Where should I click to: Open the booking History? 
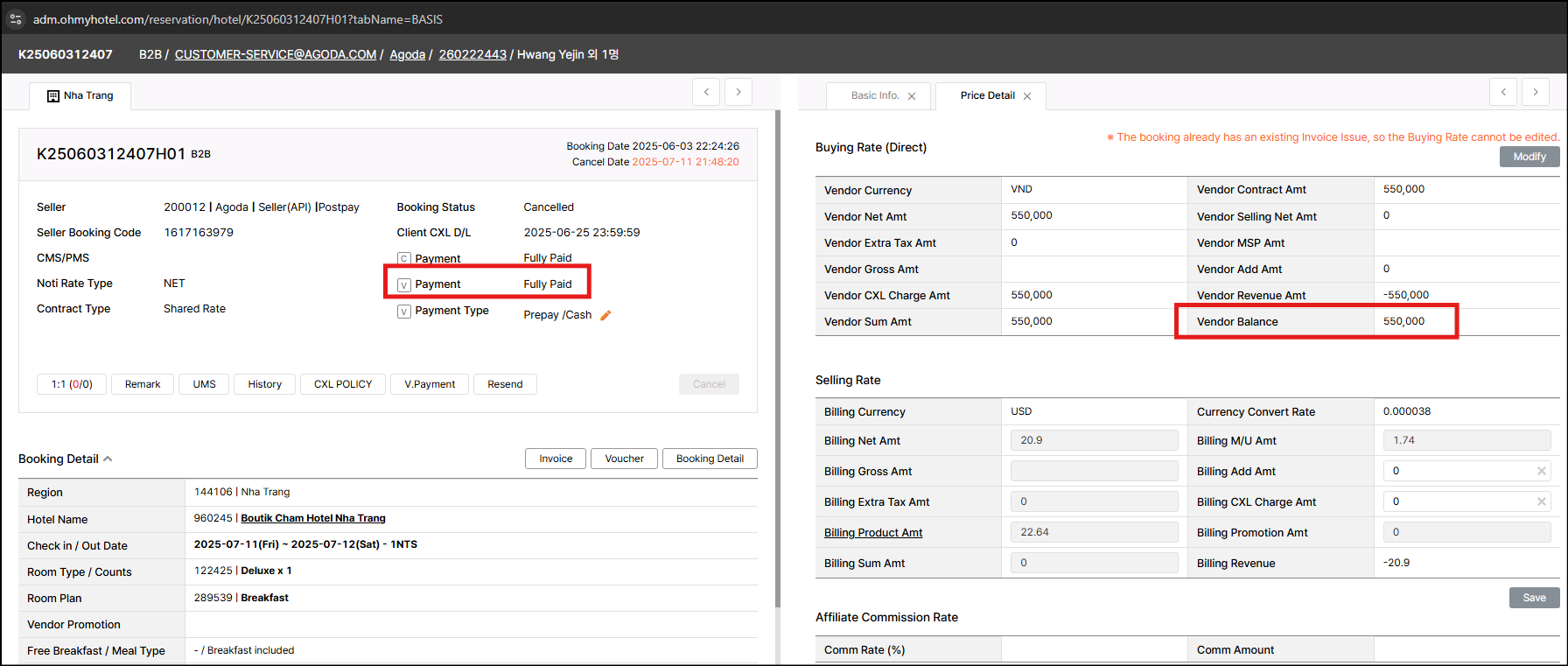[264, 384]
